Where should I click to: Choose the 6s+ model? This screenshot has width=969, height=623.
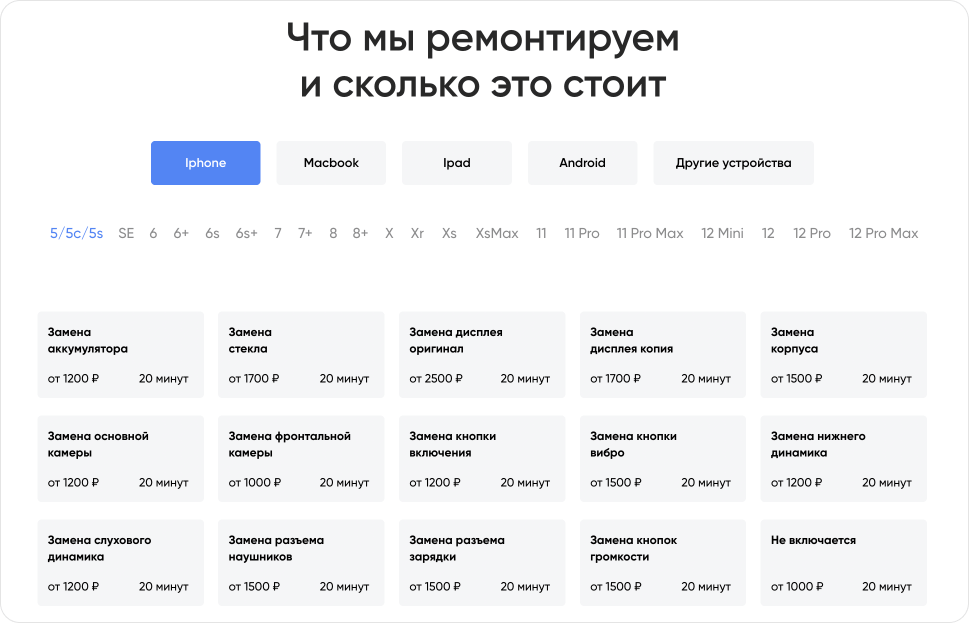pyautogui.click(x=247, y=233)
